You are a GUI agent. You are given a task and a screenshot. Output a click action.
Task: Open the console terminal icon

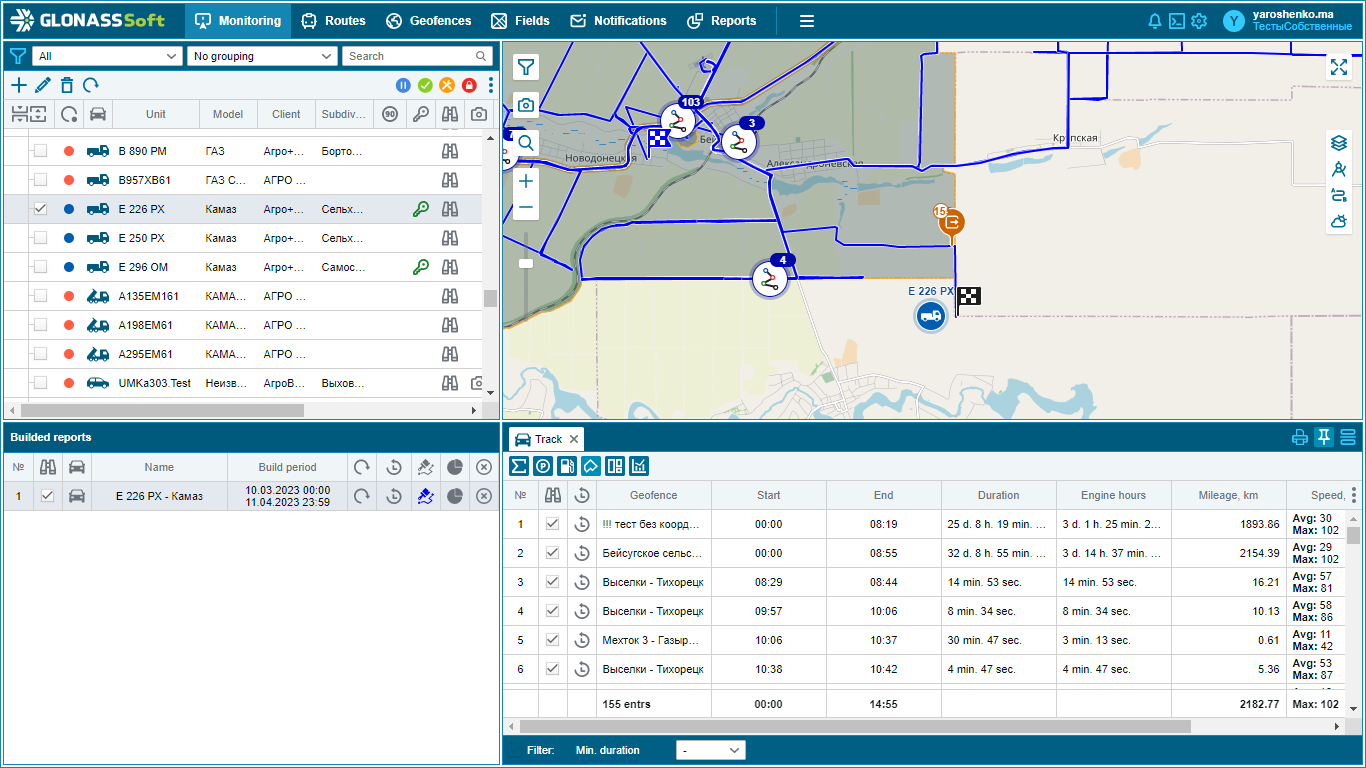click(1177, 21)
